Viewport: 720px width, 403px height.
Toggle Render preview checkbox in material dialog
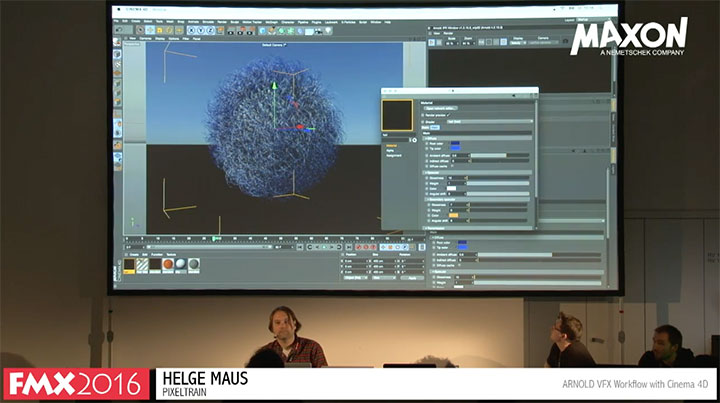tap(449, 115)
